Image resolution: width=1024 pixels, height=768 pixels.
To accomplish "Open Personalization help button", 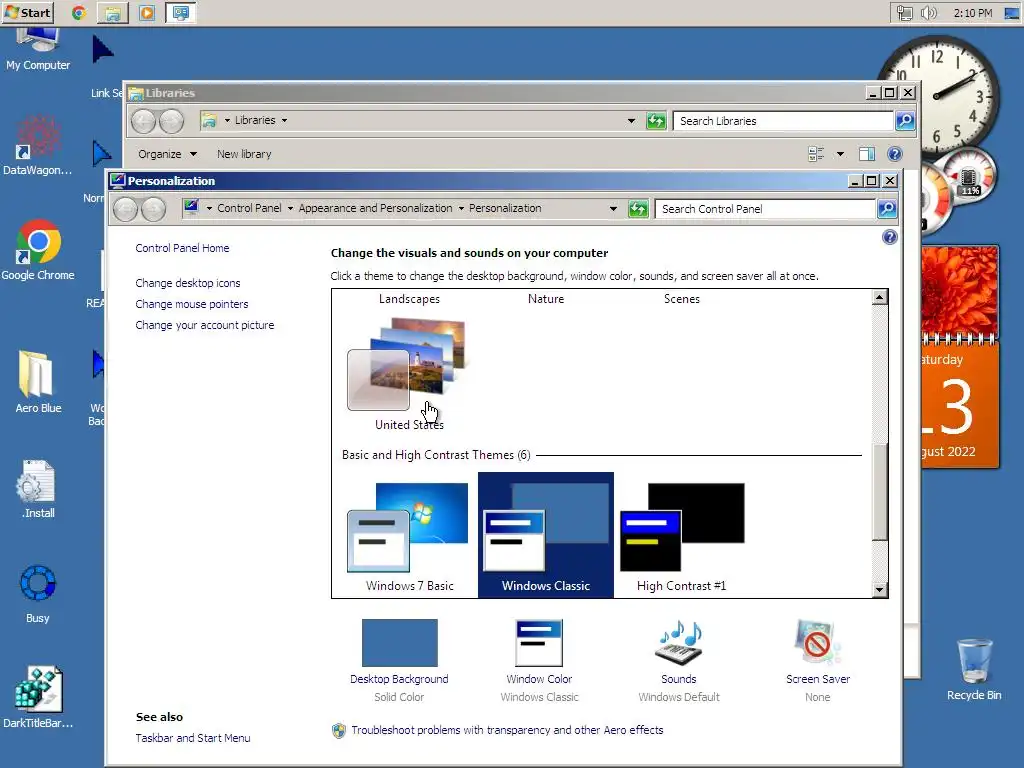I will tap(889, 237).
